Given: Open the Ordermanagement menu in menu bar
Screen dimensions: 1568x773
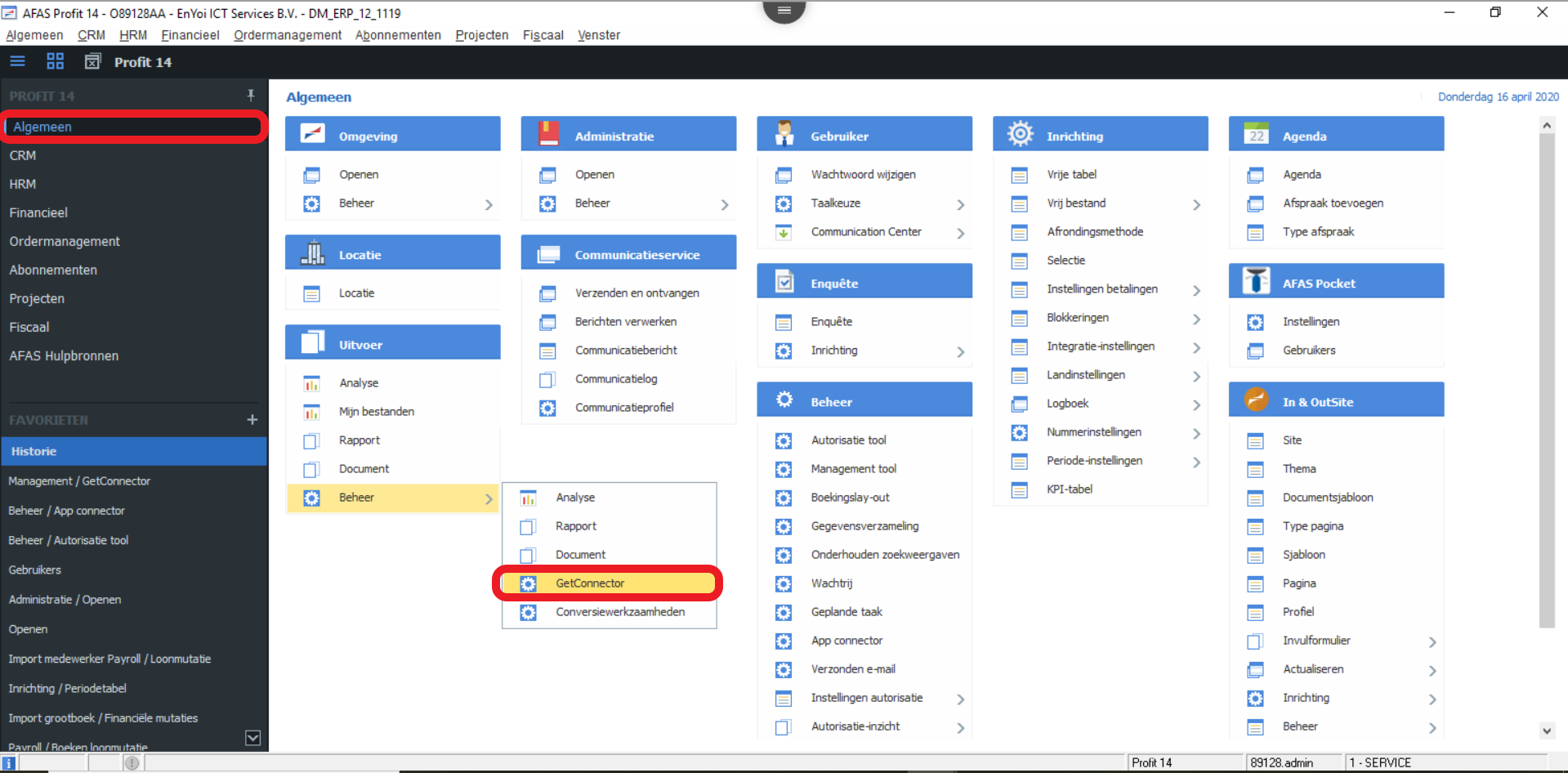Looking at the screenshot, I should pos(288,35).
